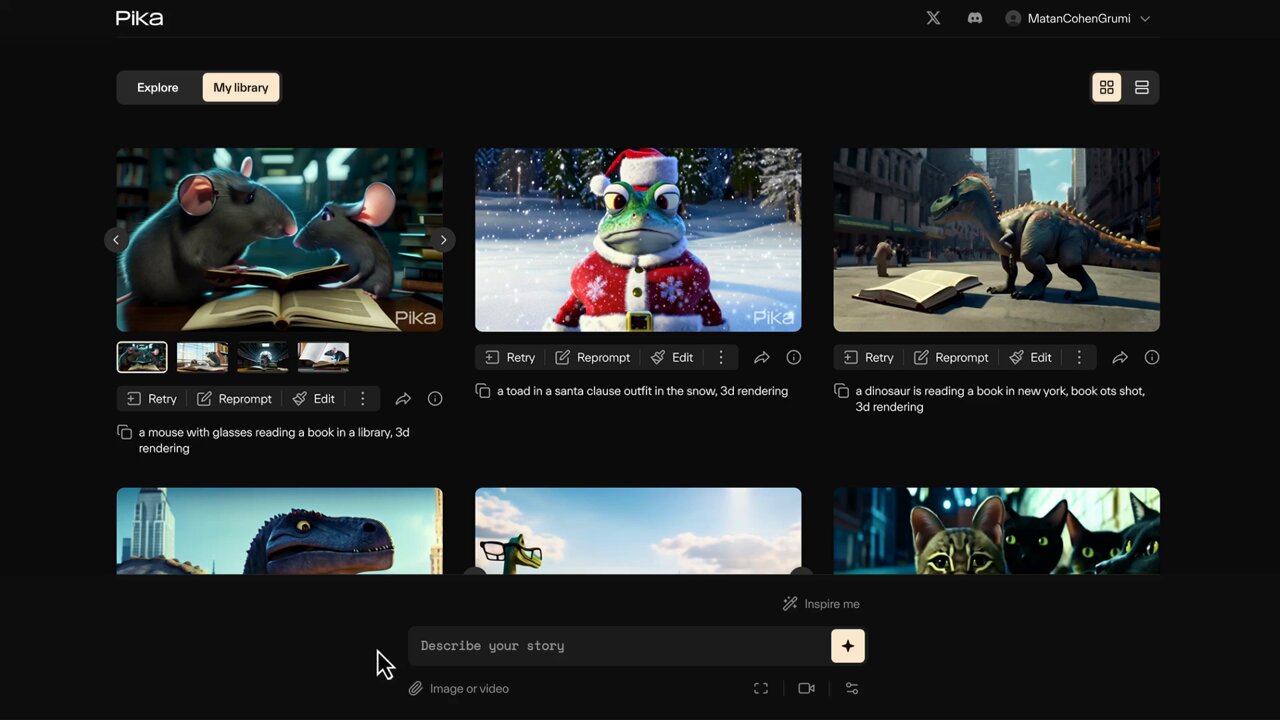Retry the santa toad video

(x=510, y=357)
